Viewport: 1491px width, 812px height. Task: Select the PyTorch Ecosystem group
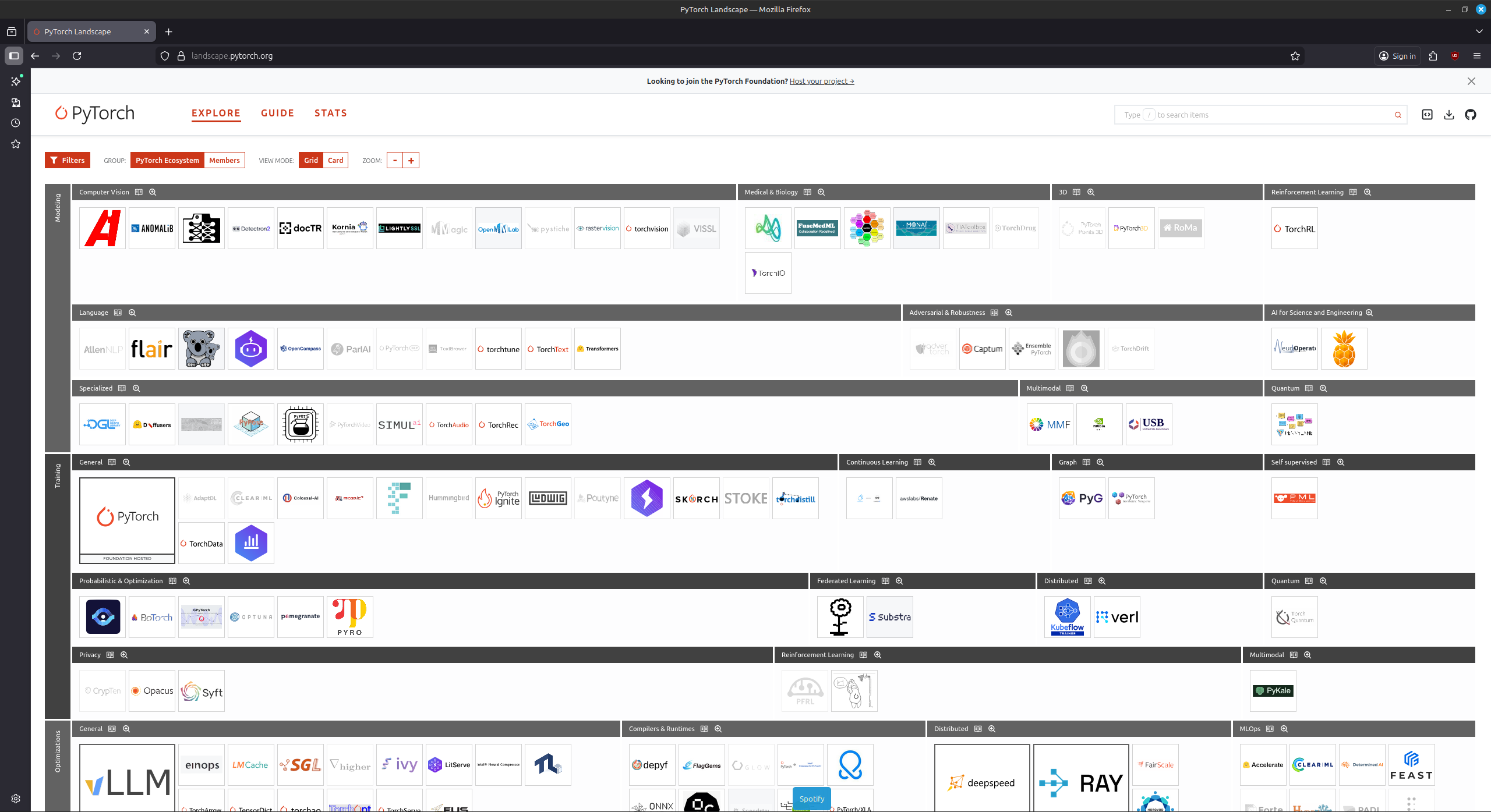(x=167, y=160)
